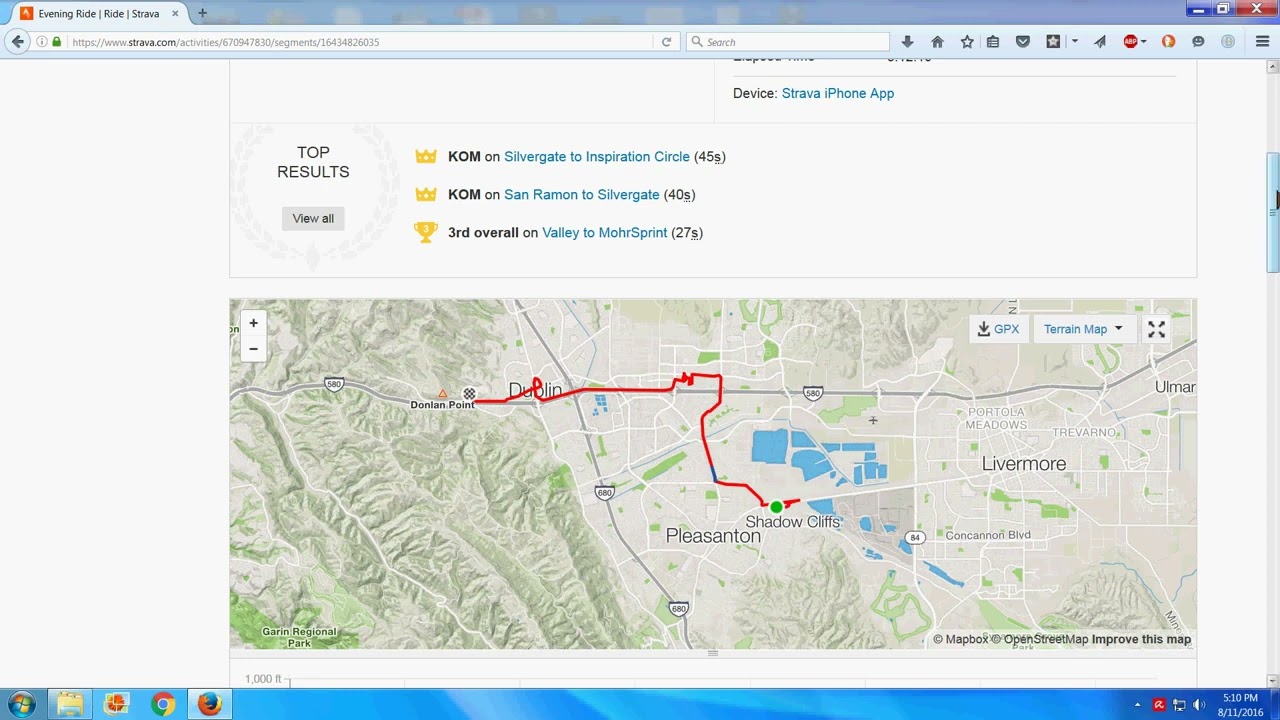This screenshot has height=720, width=1280.
Task: Click the checkered finish marker on the map
Action: pyautogui.click(x=469, y=394)
